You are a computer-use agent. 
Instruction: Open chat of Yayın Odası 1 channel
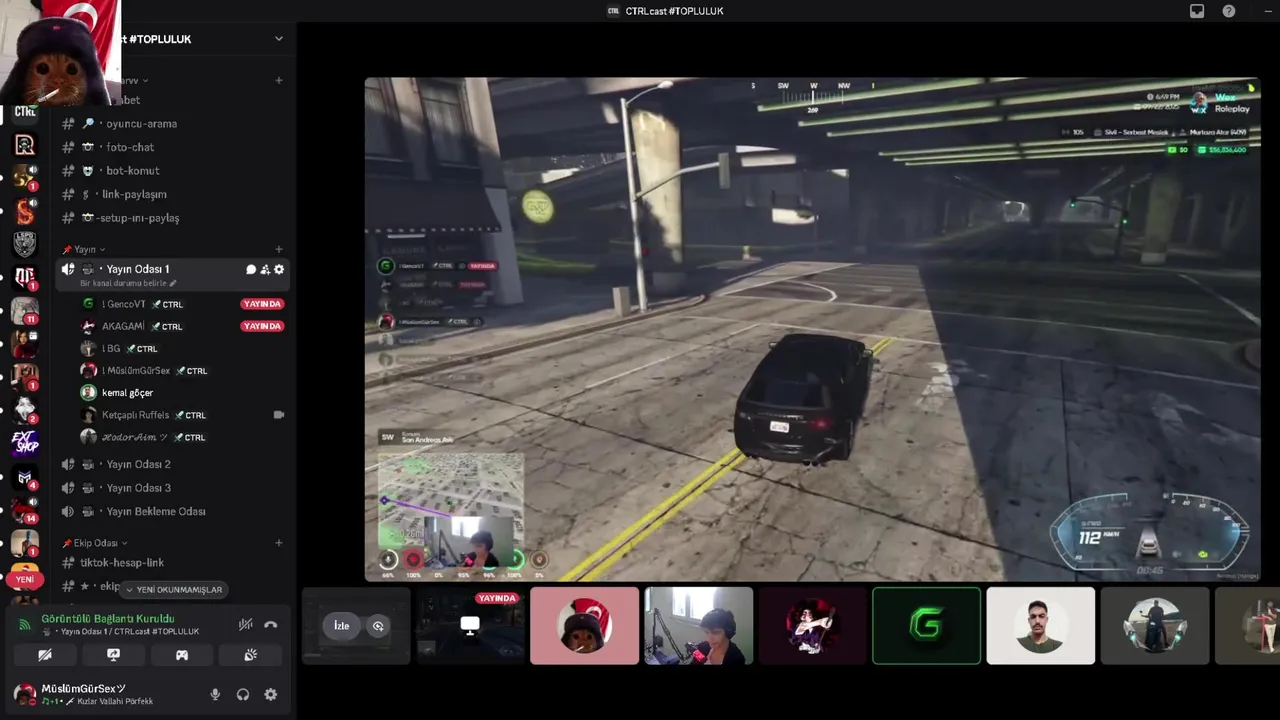251,269
